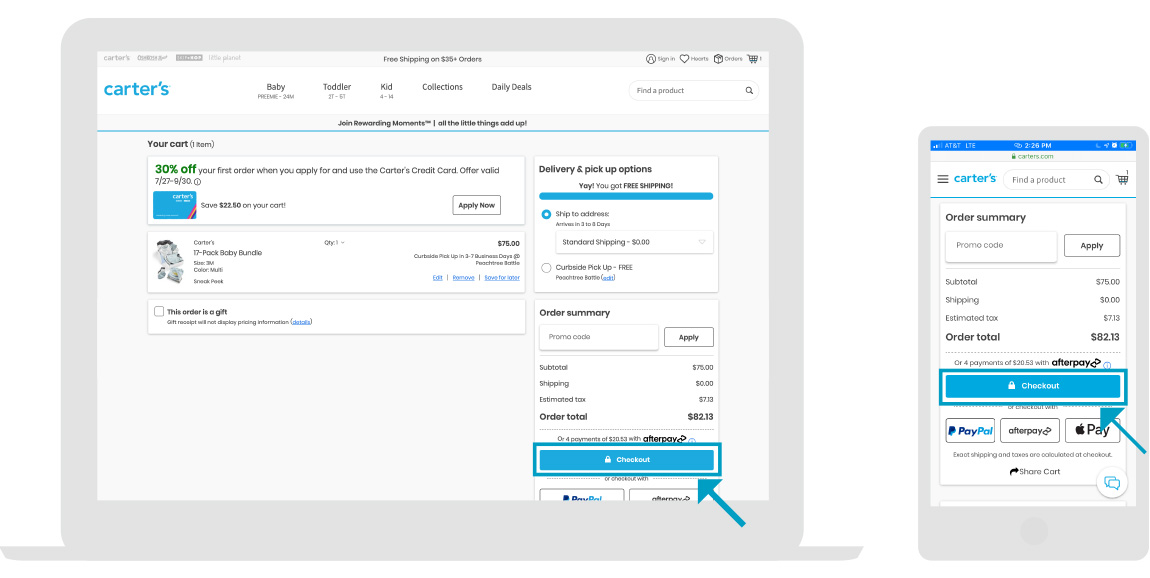Click the carter's logo on desktop site

click(x=136, y=89)
